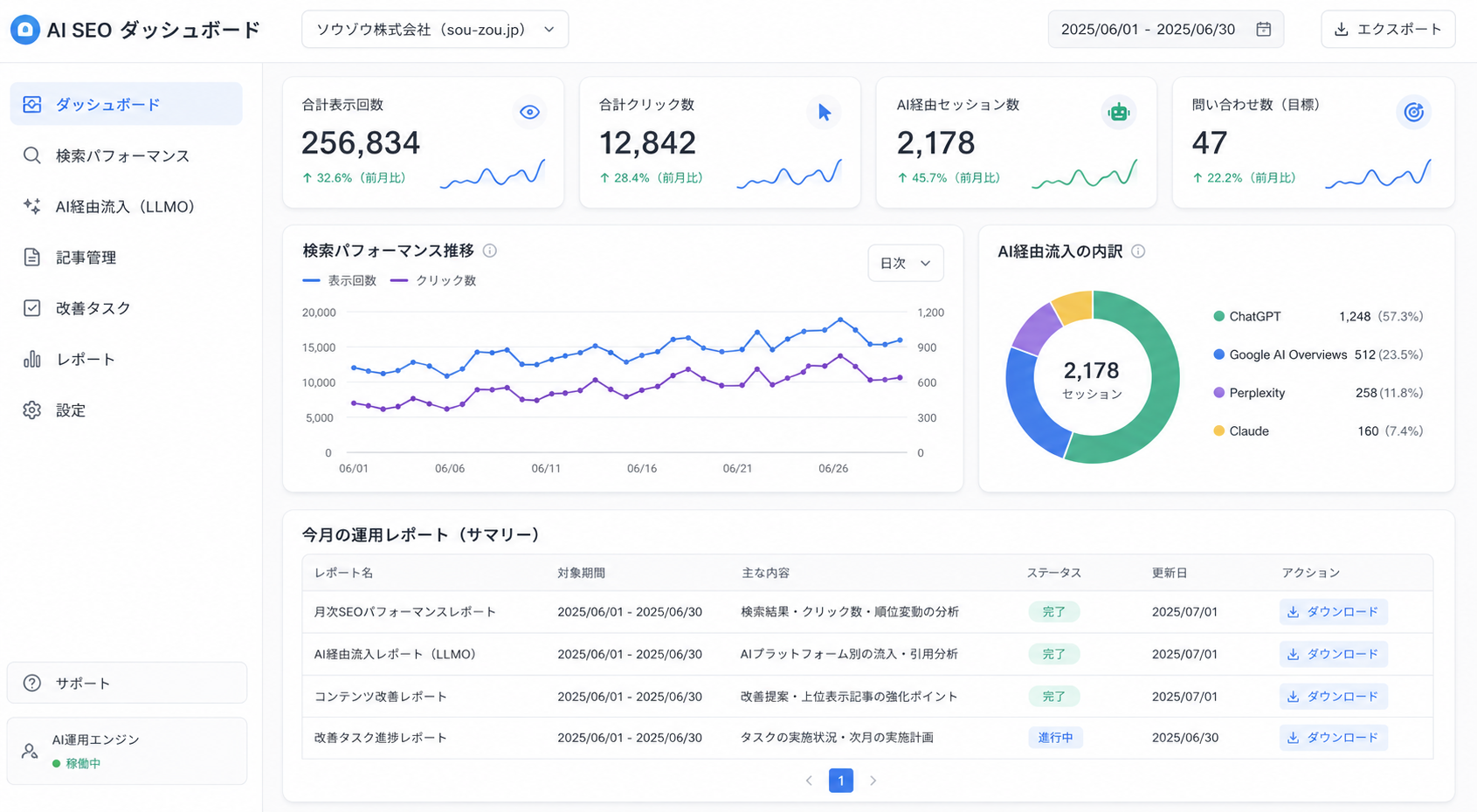
Task: Open 設定 menu item
Action: [127, 409]
